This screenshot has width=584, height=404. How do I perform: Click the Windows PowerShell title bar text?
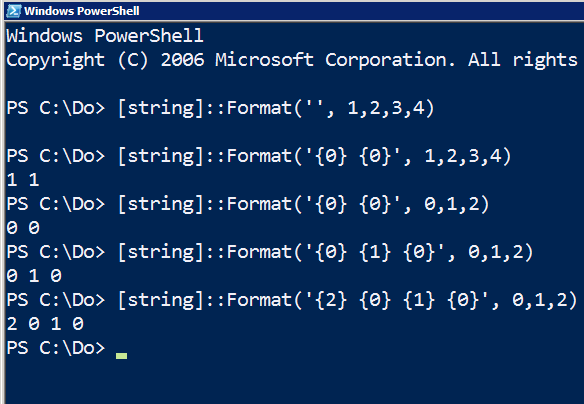pyautogui.click(x=82, y=11)
